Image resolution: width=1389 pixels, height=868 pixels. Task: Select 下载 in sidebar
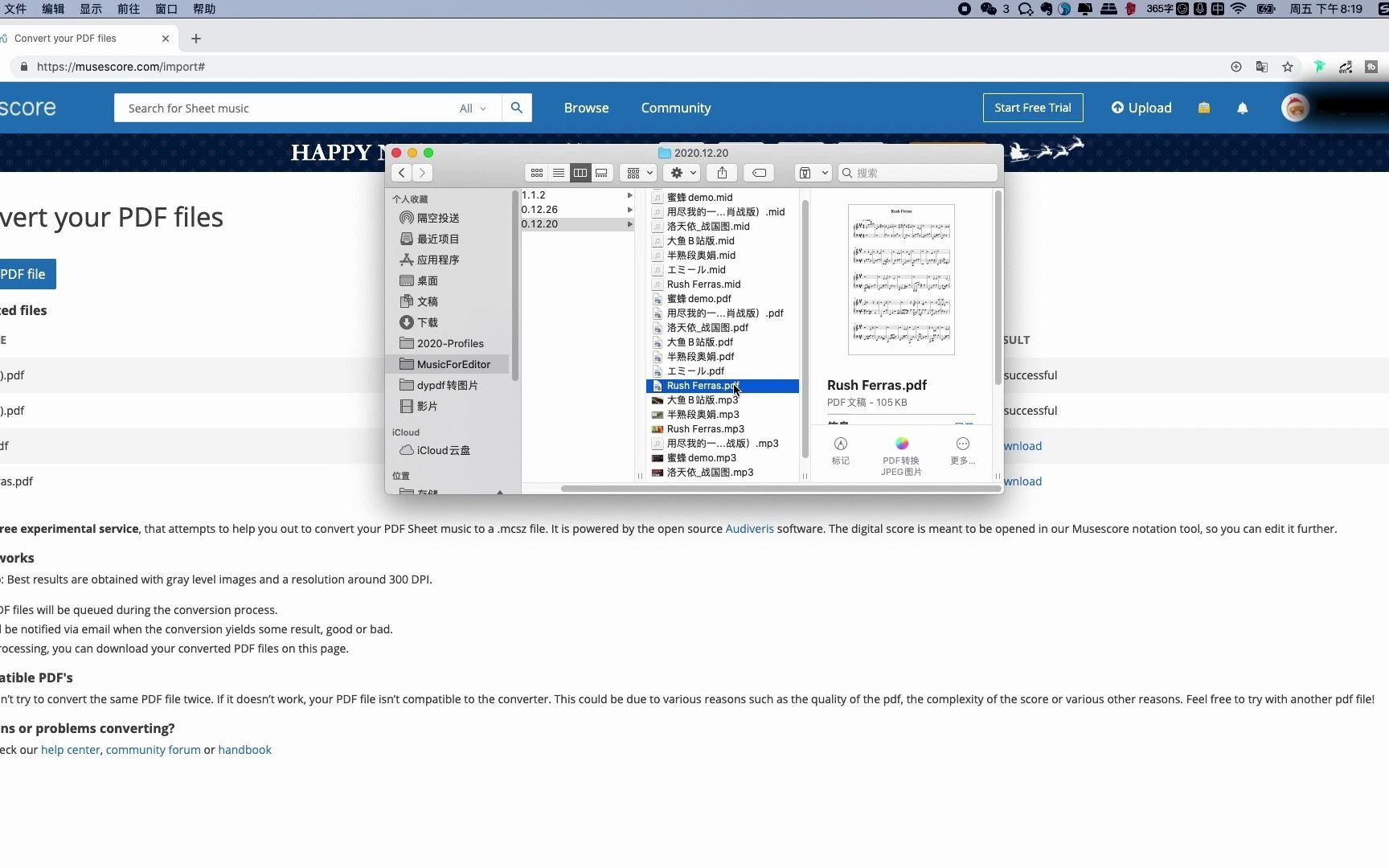[x=428, y=322]
